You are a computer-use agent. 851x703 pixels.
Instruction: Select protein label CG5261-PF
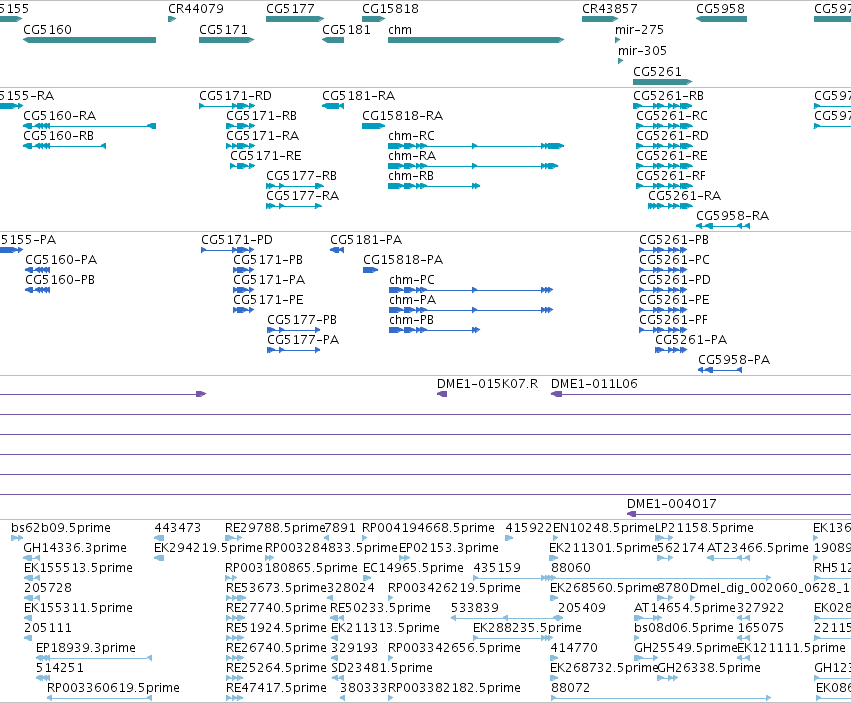coord(673,320)
